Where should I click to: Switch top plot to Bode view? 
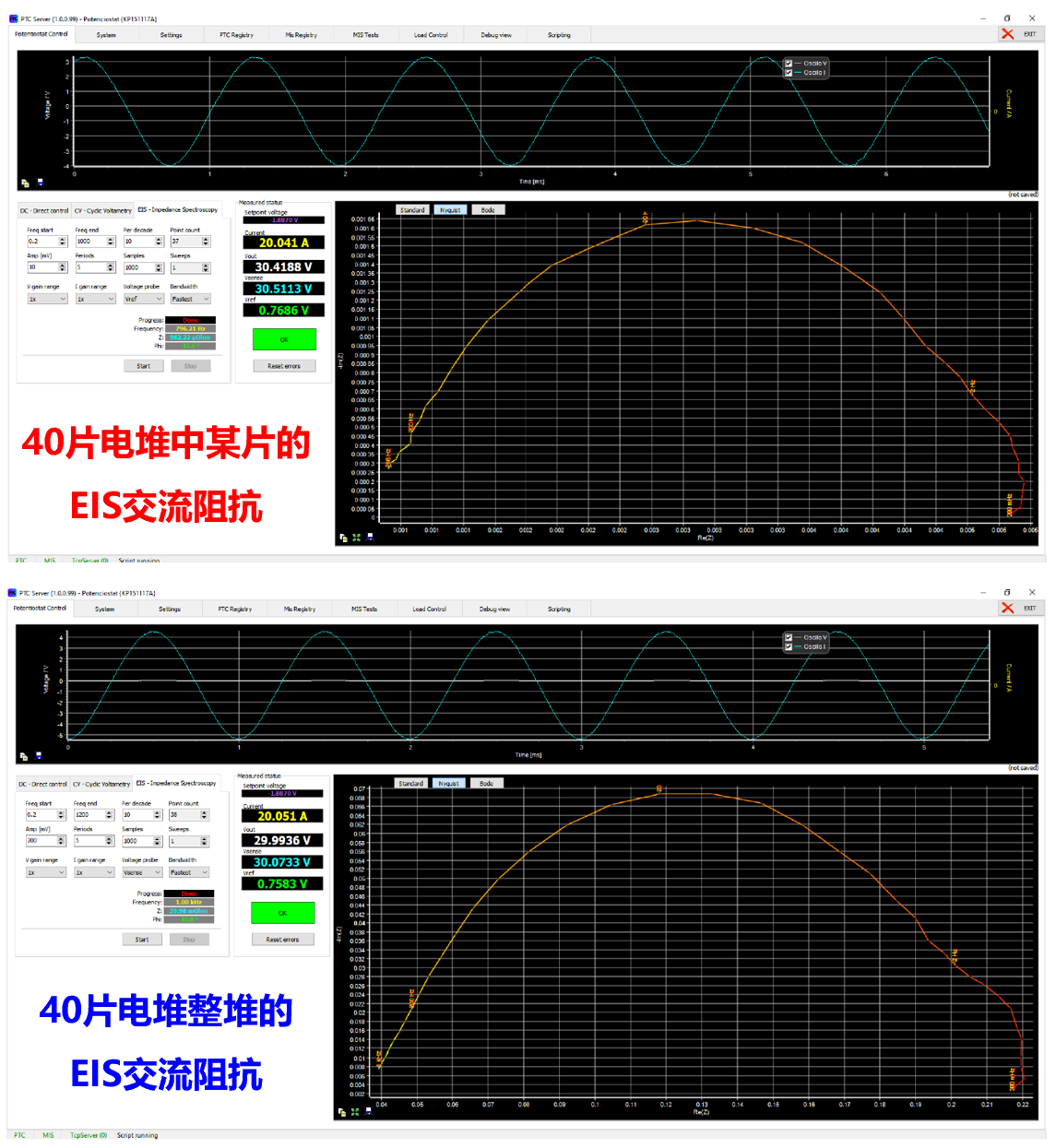click(x=488, y=210)
